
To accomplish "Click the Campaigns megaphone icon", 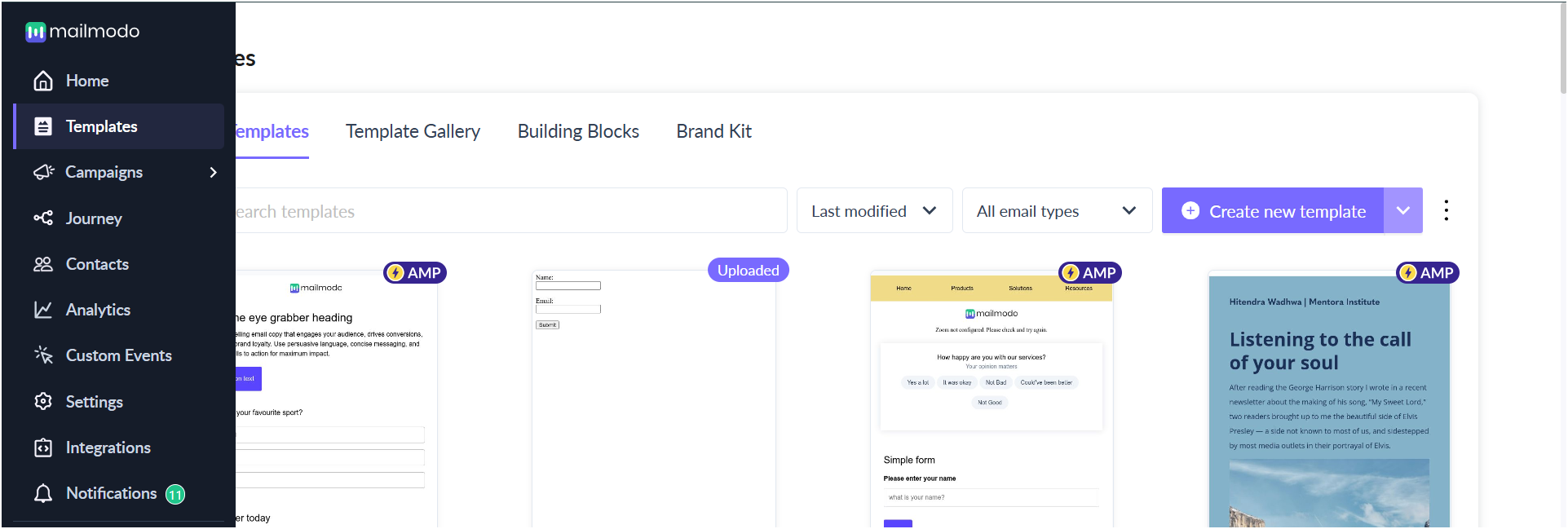I will click(x=43, y=172).
